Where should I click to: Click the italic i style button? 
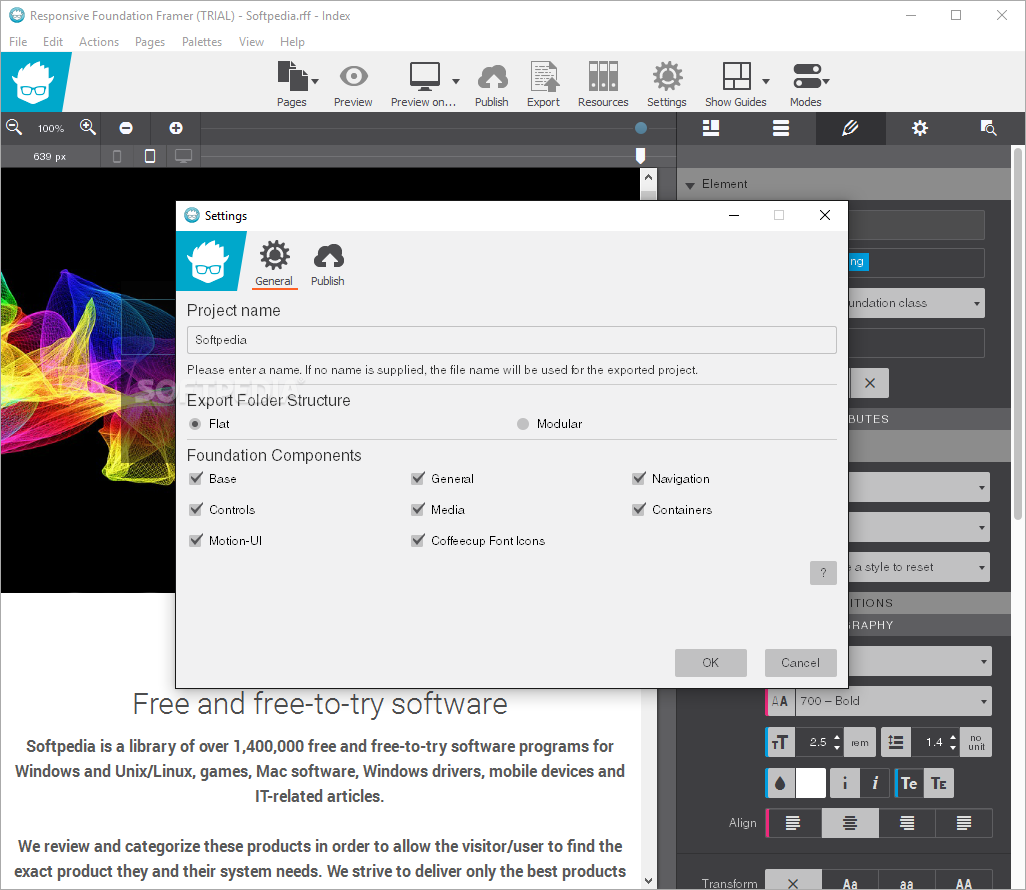click(x=875, y=783)
